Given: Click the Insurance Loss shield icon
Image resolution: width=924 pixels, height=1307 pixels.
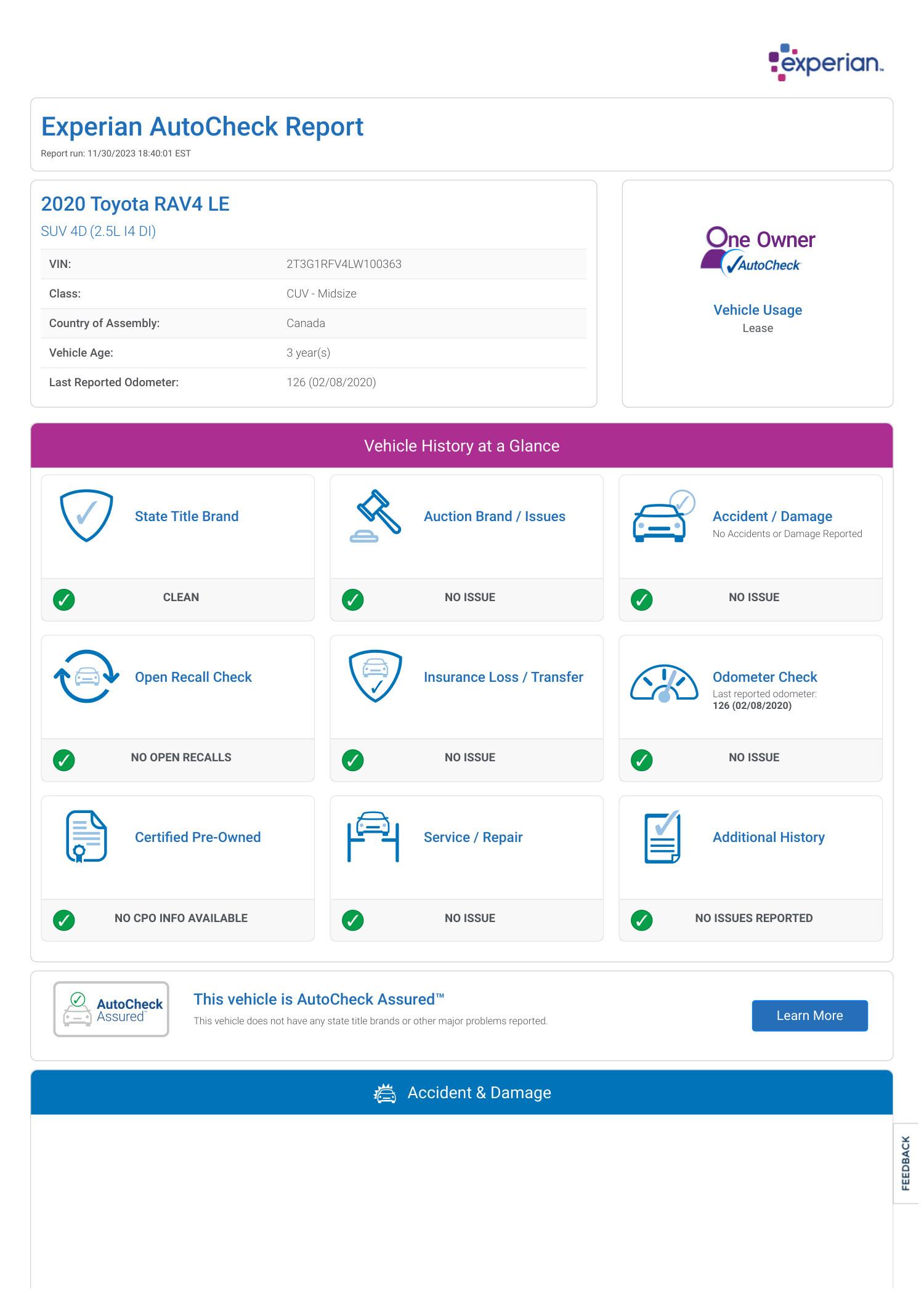Looking at the screenshot, I should coord(375,676).
